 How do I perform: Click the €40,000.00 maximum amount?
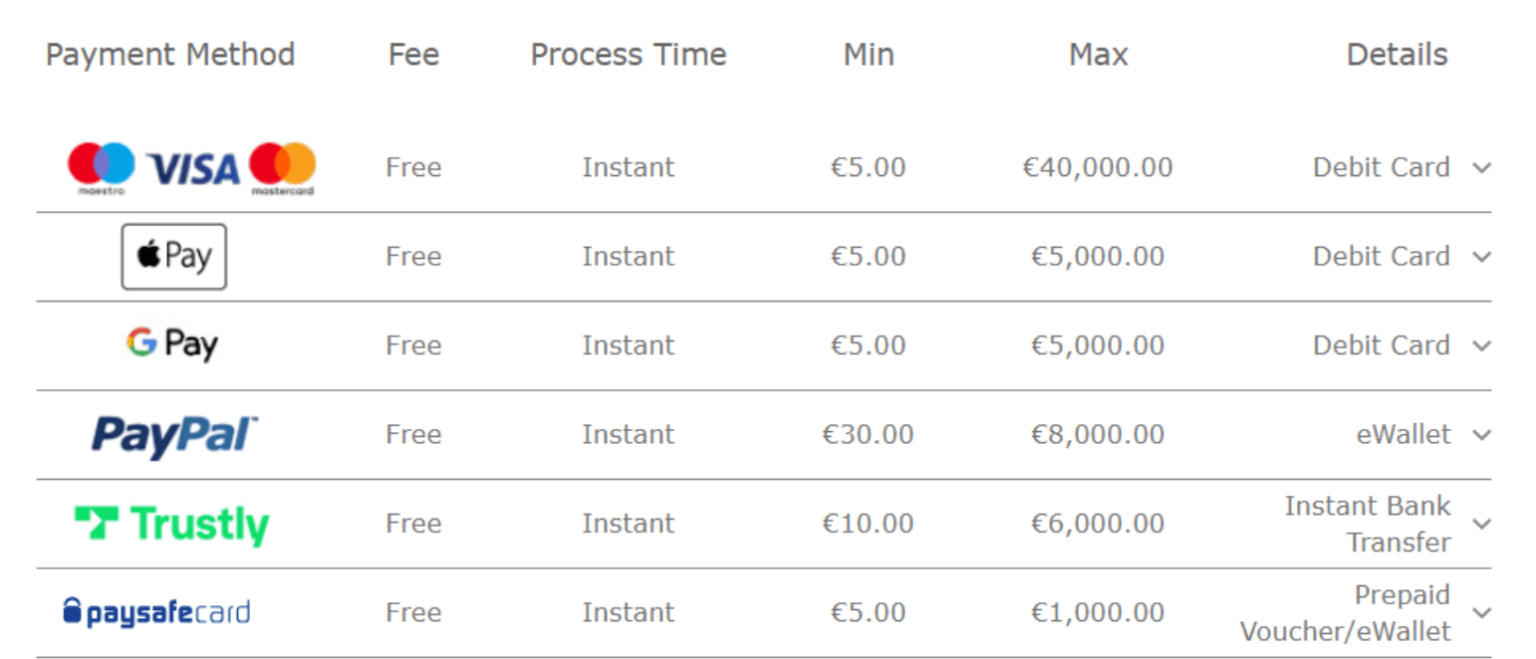point(1097,167)
